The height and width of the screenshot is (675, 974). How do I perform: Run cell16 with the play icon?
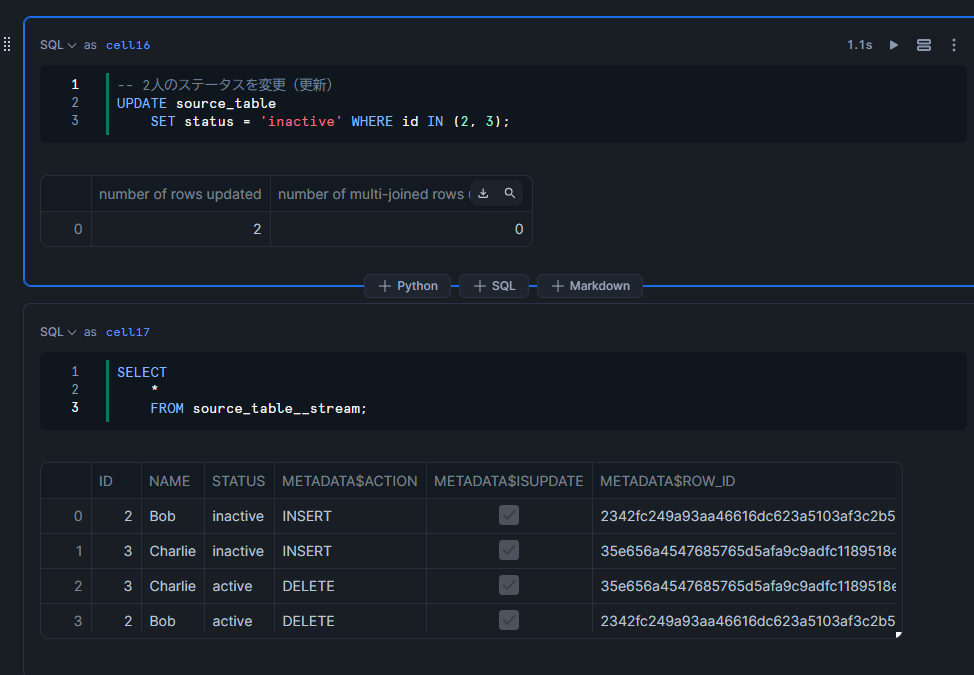pos(893,45)
